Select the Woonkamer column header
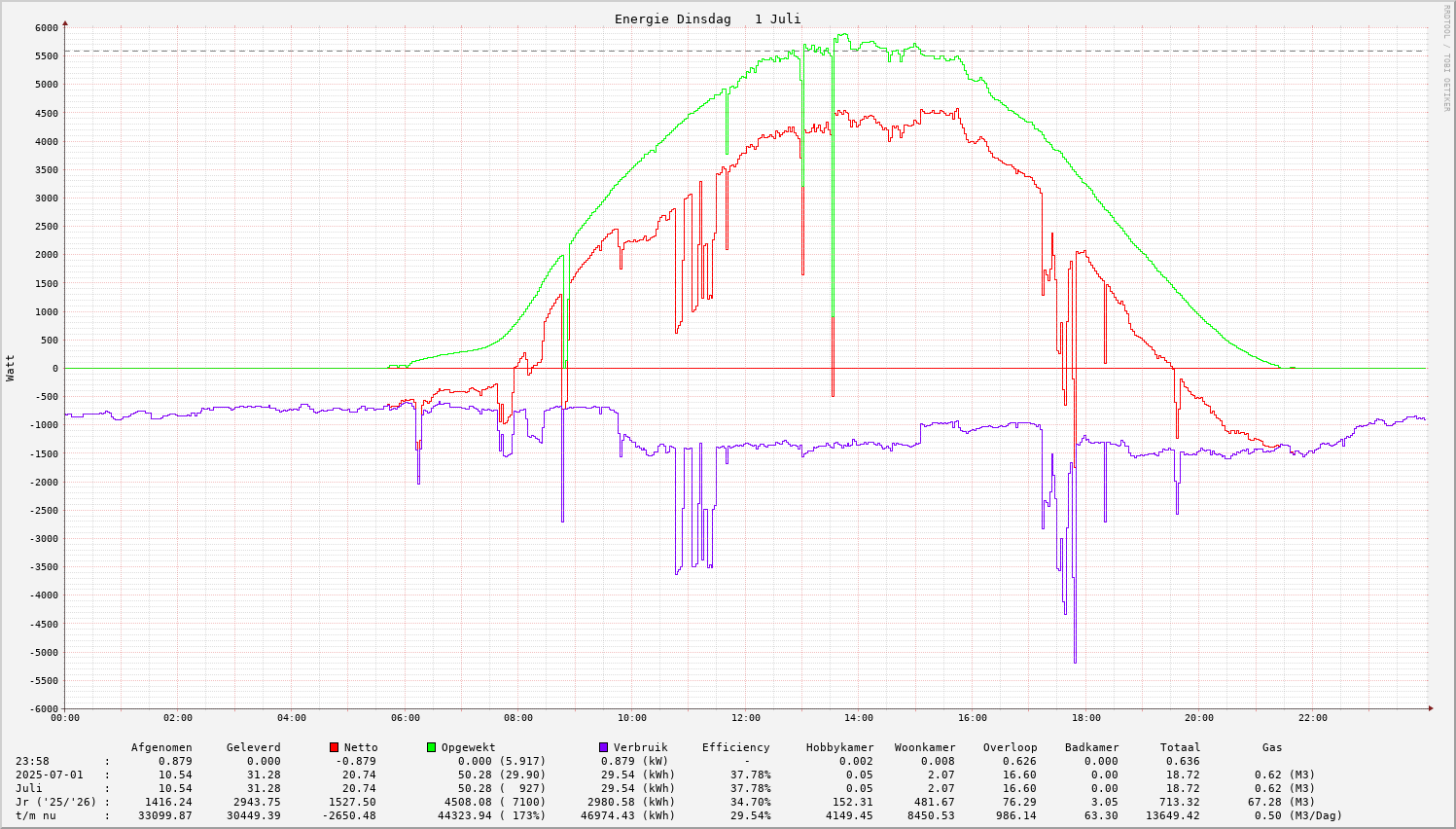This screenshot has width=1456, height=829. click(x=925, y=747)
